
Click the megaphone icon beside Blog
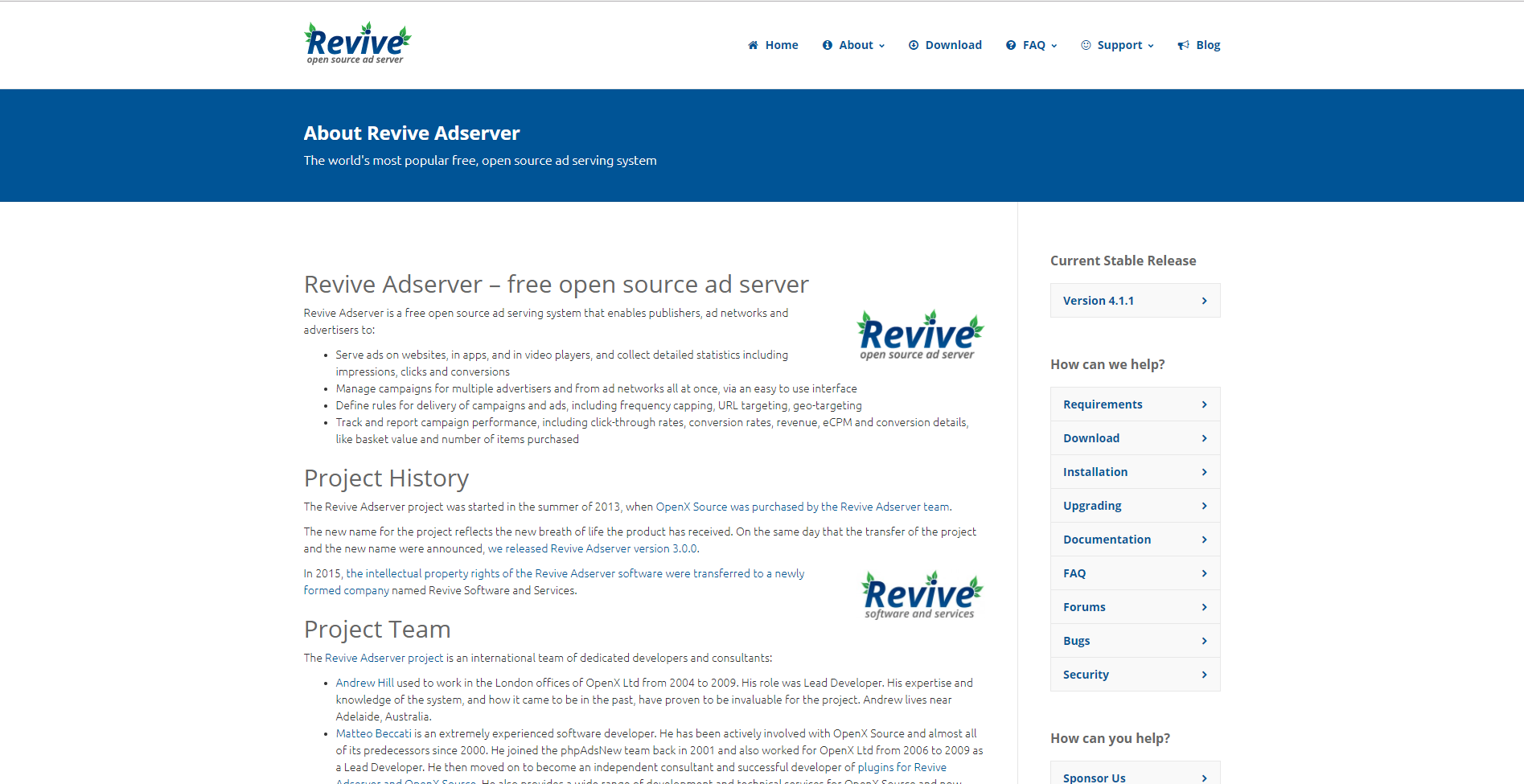(x=1184, y=45)
